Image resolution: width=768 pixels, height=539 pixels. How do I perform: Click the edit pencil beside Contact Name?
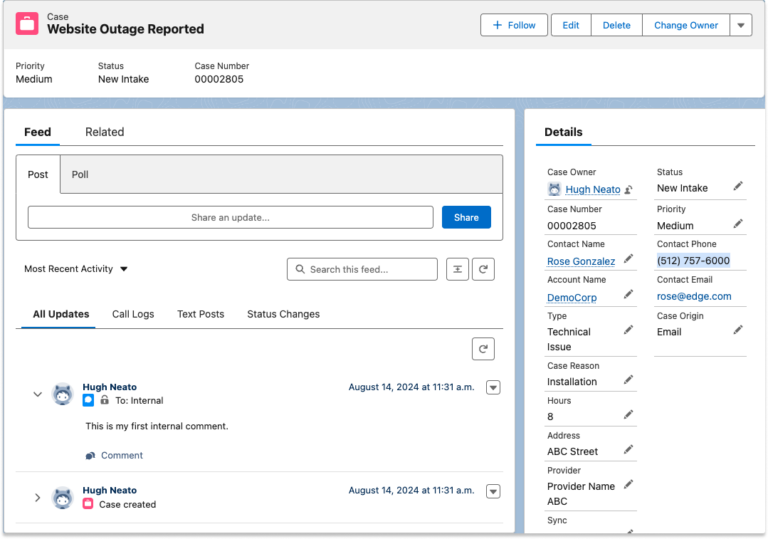(628, 259)
